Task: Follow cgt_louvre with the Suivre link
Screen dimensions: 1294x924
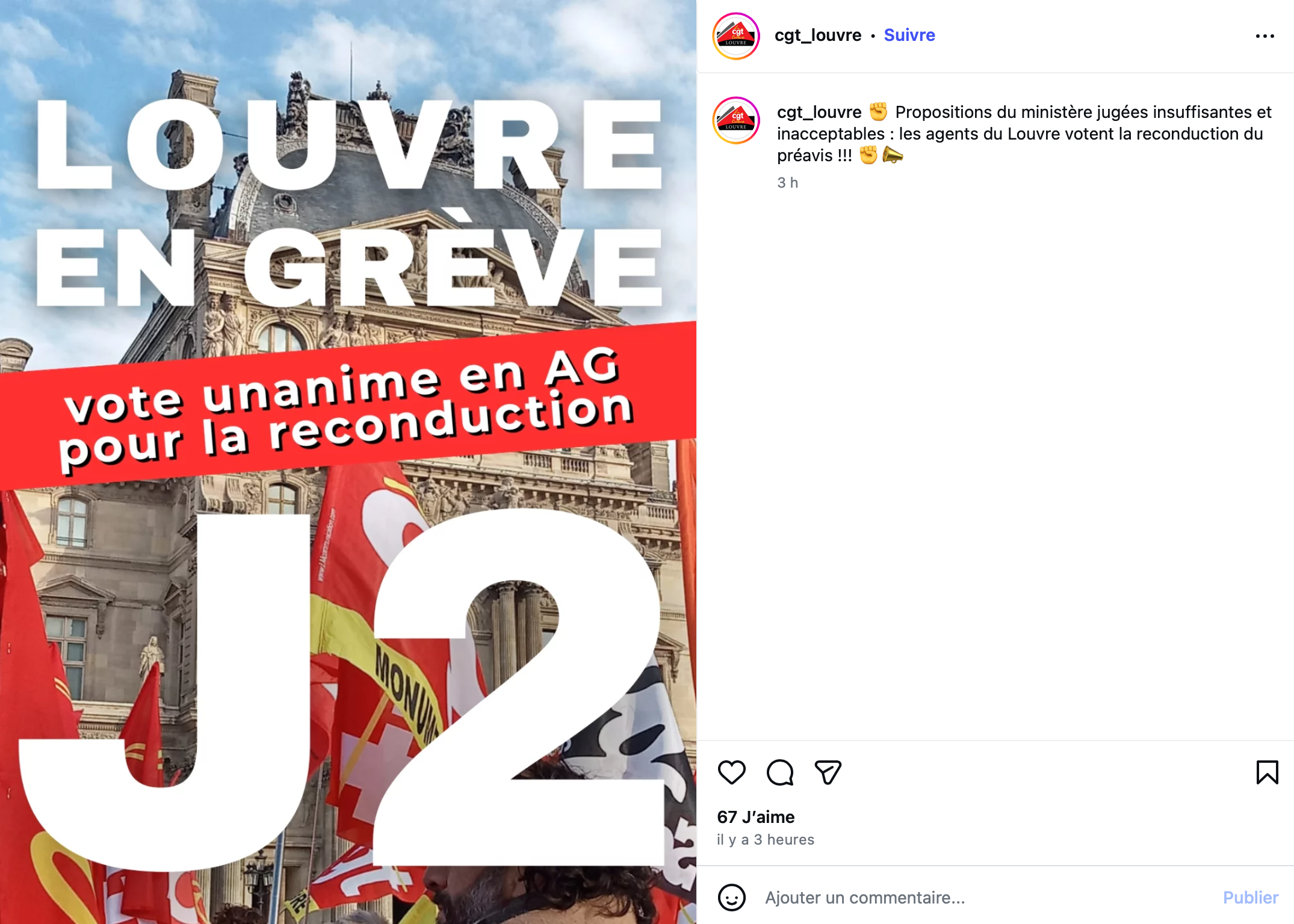Action: [909, 35]
